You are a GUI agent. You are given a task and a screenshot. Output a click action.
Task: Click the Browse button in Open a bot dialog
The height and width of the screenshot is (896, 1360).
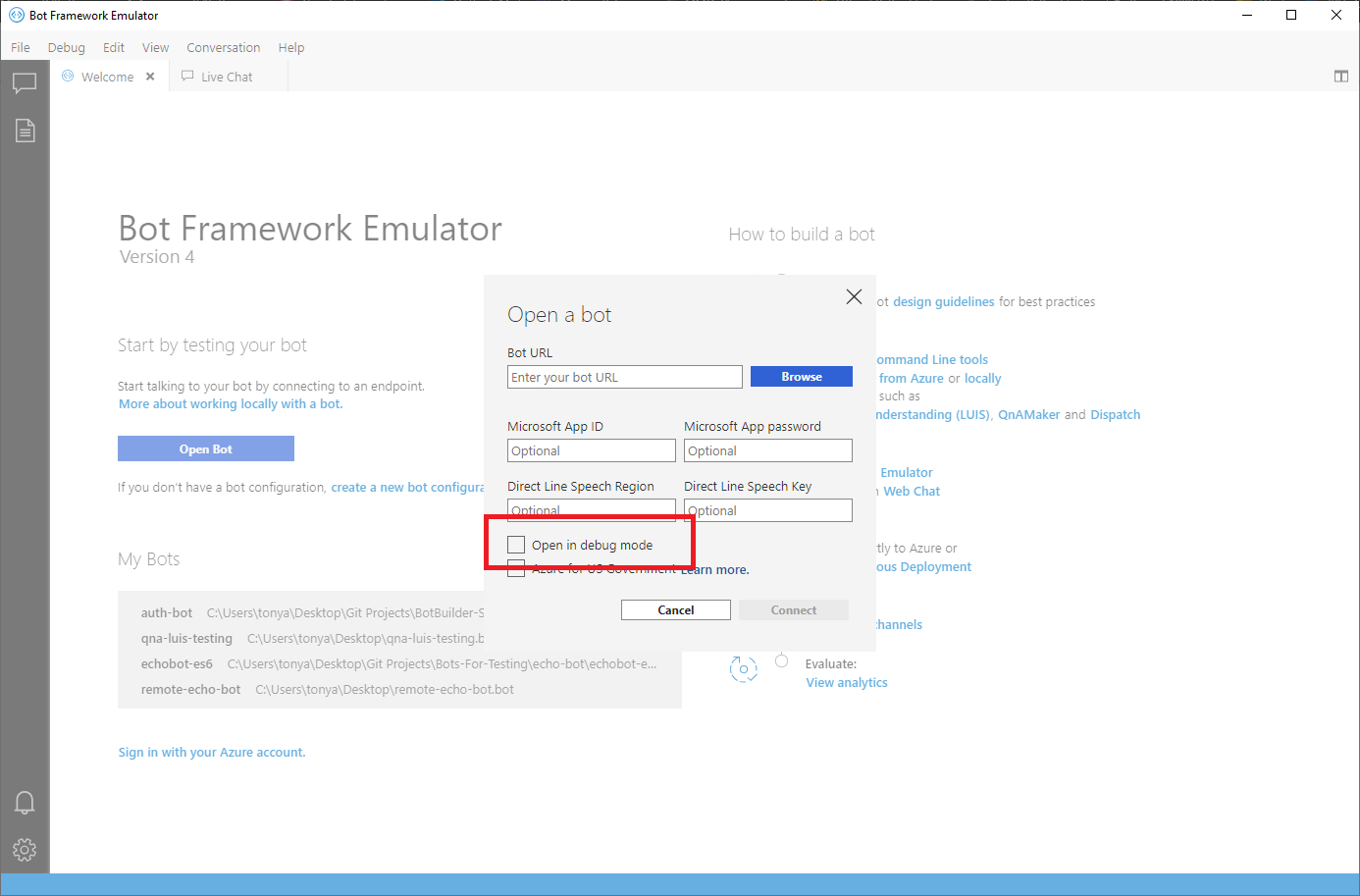[x=801, y=376]
